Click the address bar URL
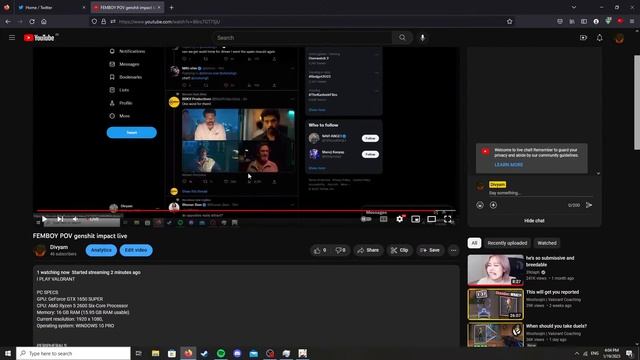 (169, 22)
